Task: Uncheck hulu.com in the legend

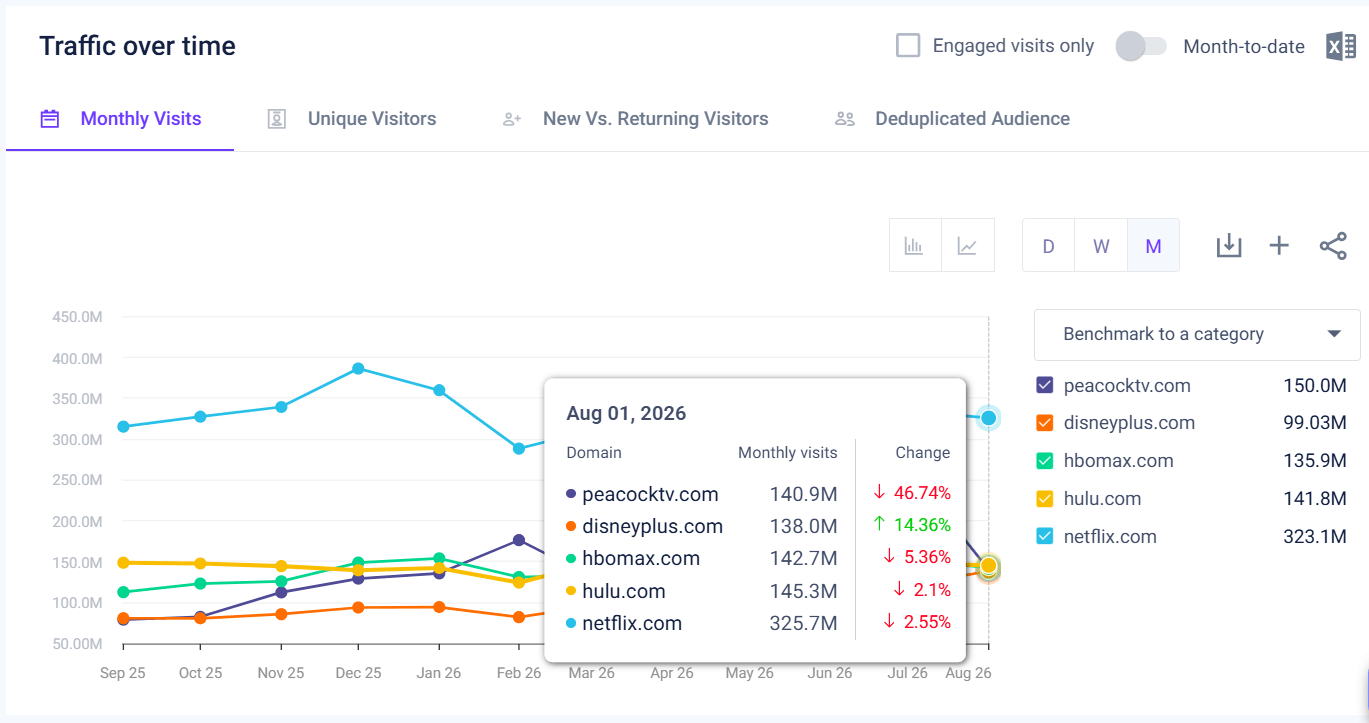Action: [1045, 499]
